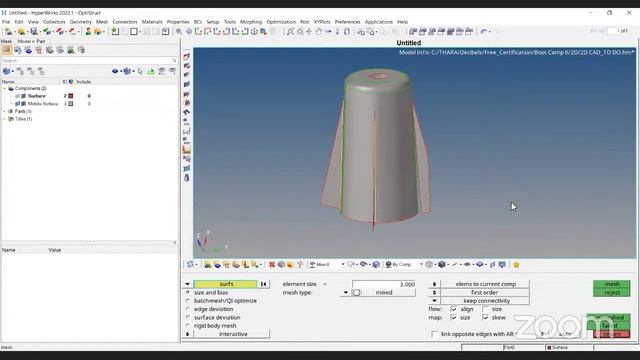The width and height of the screenshot is (640, 360).
Task: Open the Mixed geometry color mode dropdown
Action: pos(327,264)
